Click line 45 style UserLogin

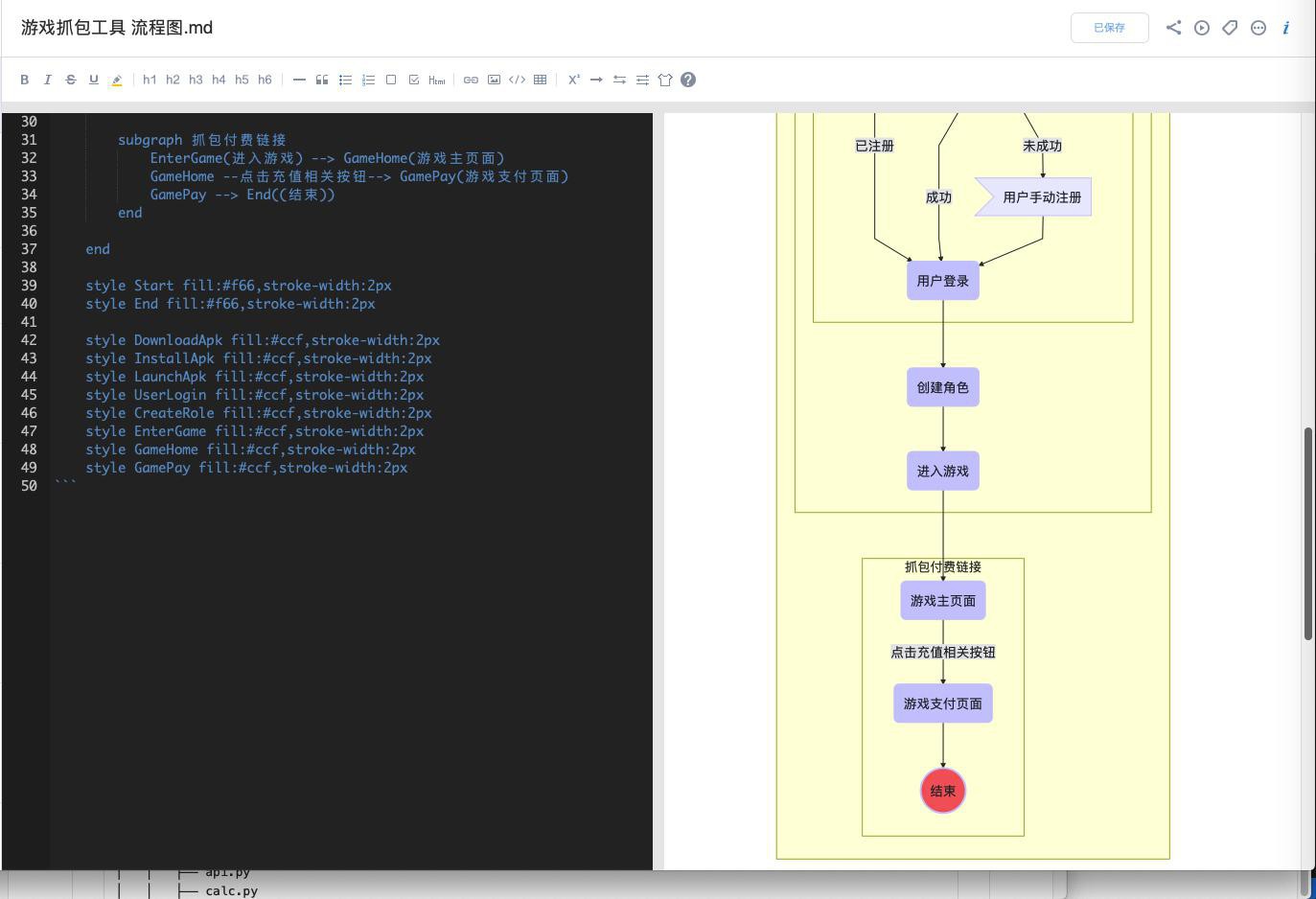point(254,395)
